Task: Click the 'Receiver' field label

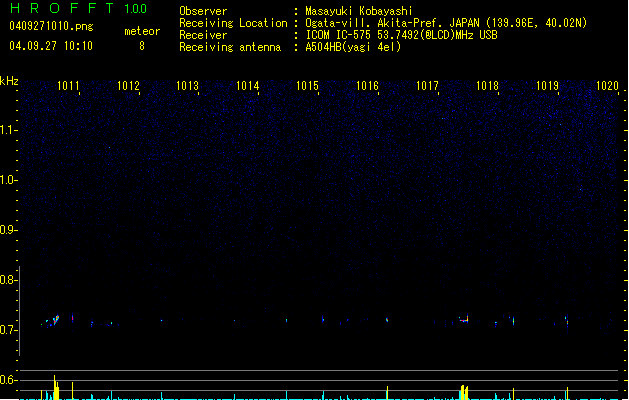Action: [203, 35]
